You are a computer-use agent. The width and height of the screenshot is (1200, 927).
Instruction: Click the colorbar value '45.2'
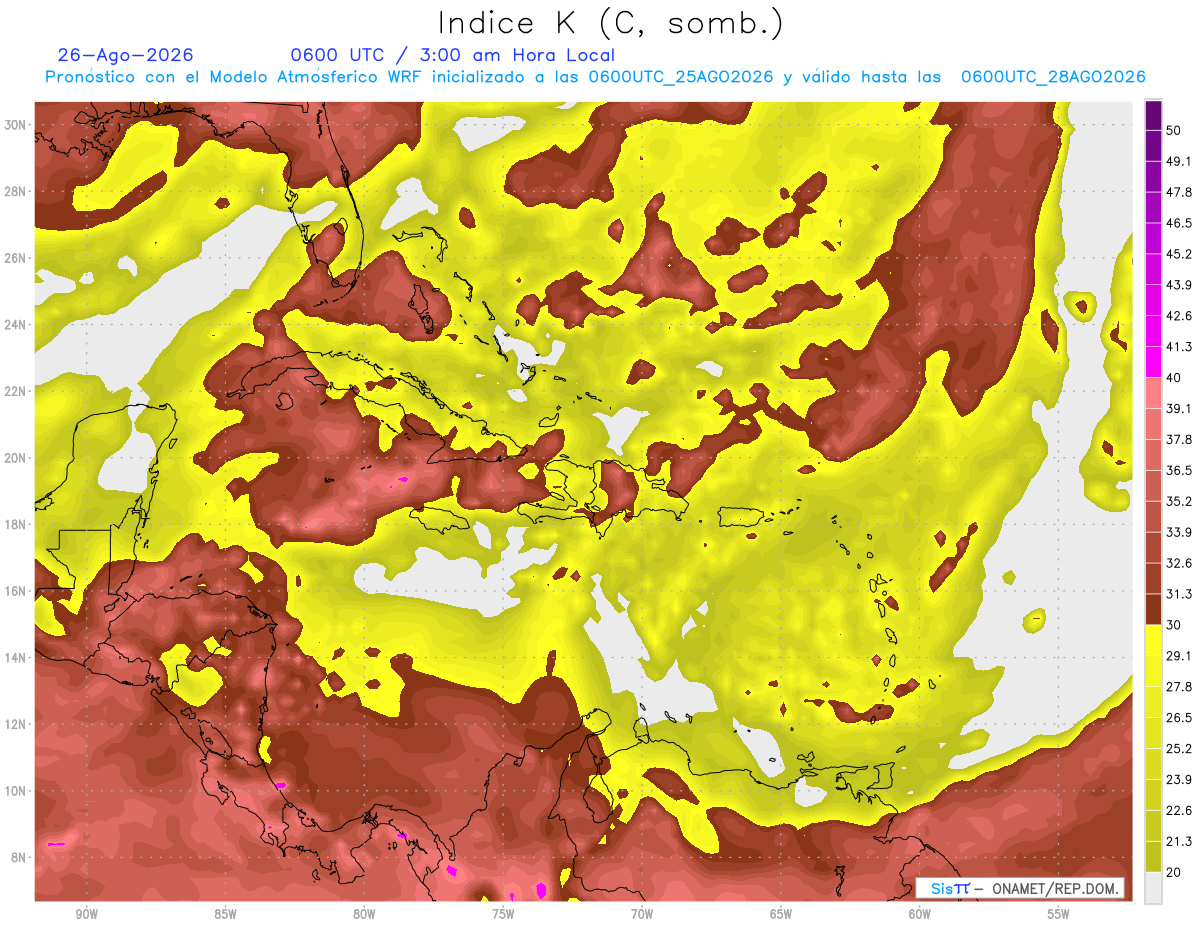pyautogui.click(x=1178, y=253)
